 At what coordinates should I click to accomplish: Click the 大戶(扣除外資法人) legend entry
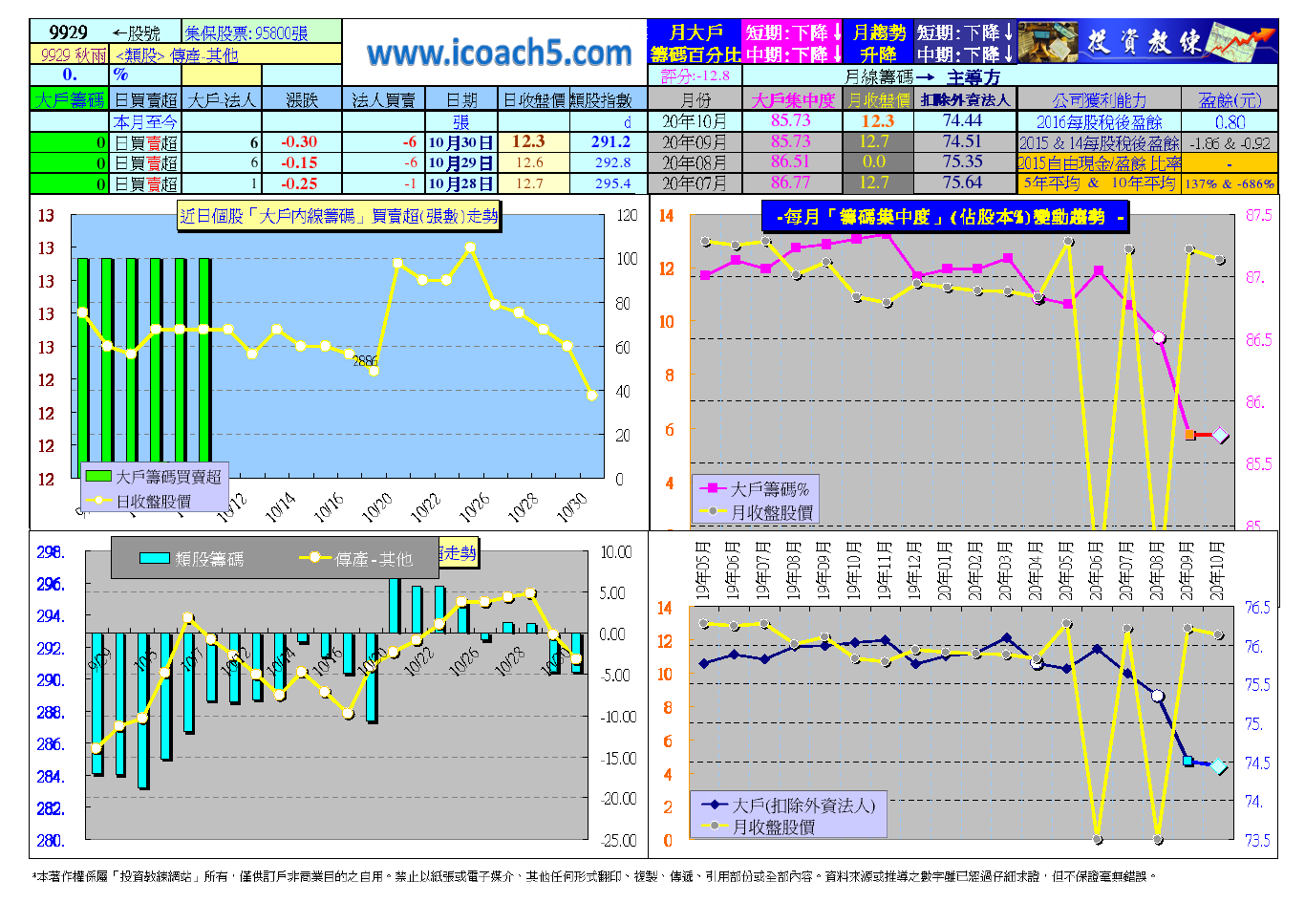pyautogui.click(x=788, y=806)
